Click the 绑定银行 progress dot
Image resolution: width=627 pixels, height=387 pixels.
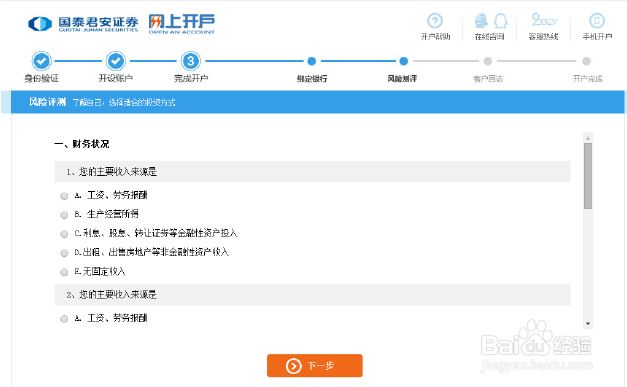[312, 61]
